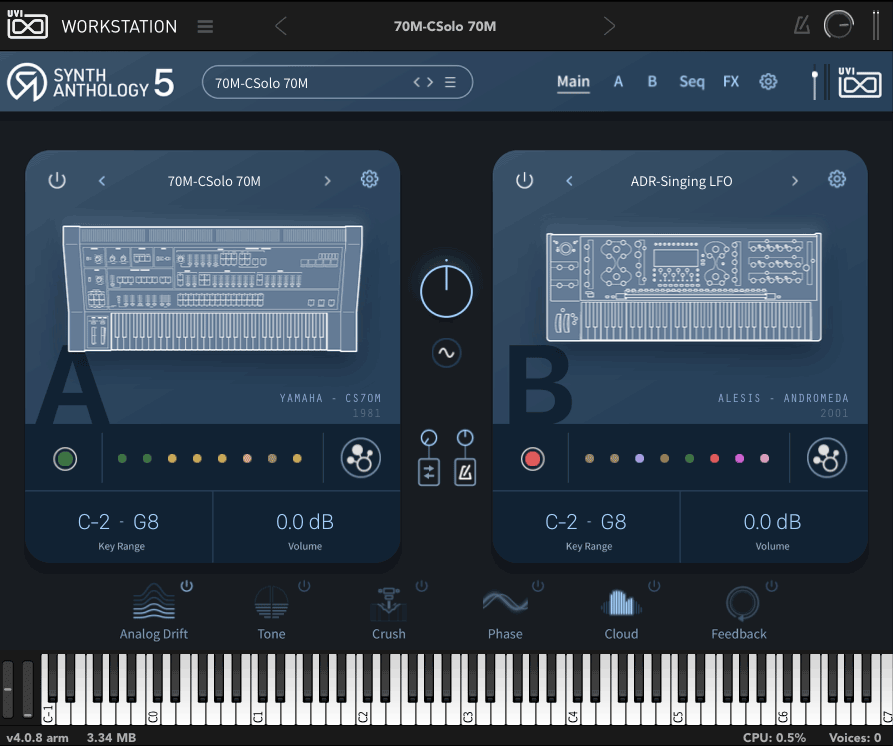Click the large green color button in layer A
The image size is (893, 746).
[x=65, y=458]
